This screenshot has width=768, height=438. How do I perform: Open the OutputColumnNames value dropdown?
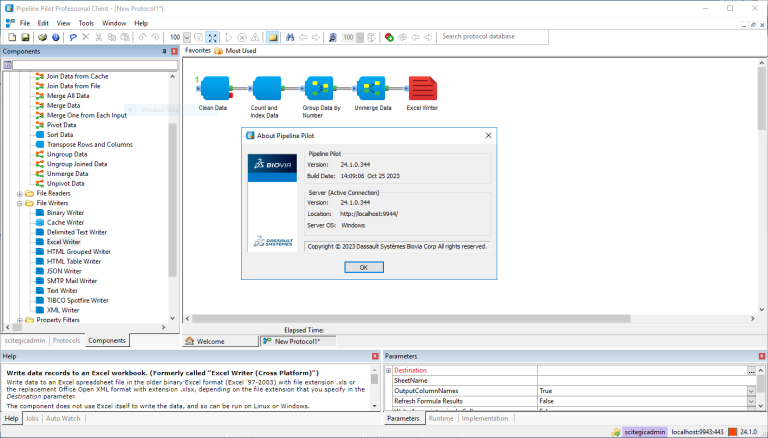[751, 391]
